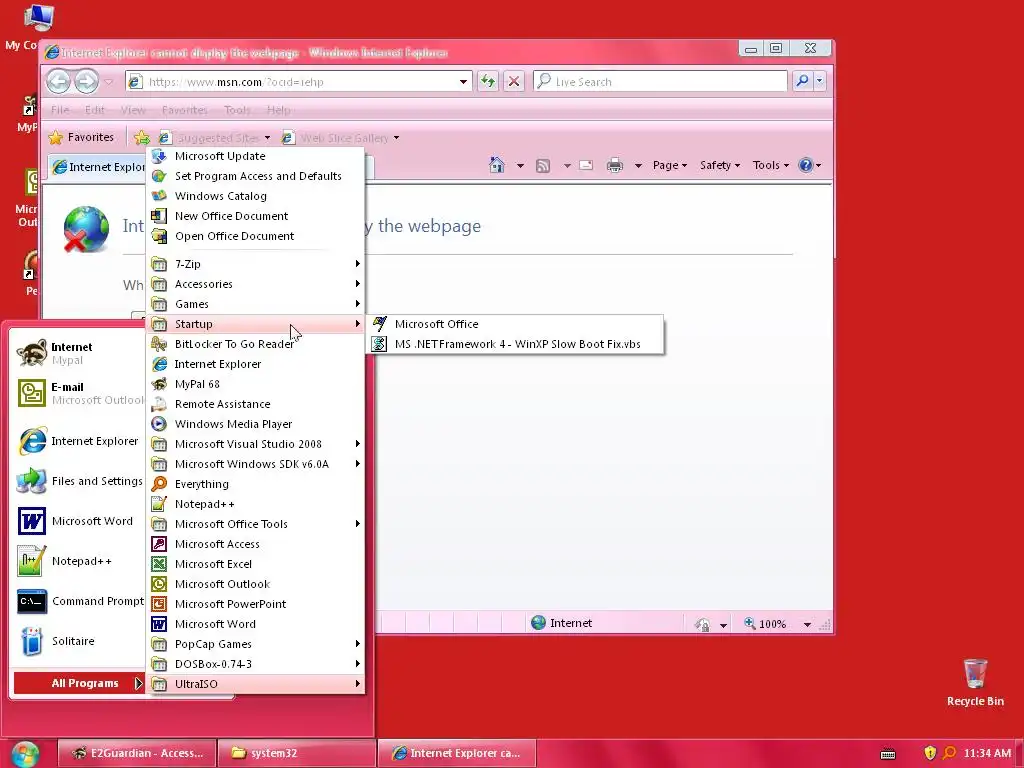The image size is (1024, 768).
Task: Click the IE address bar field
Action: tap(298, 82)
